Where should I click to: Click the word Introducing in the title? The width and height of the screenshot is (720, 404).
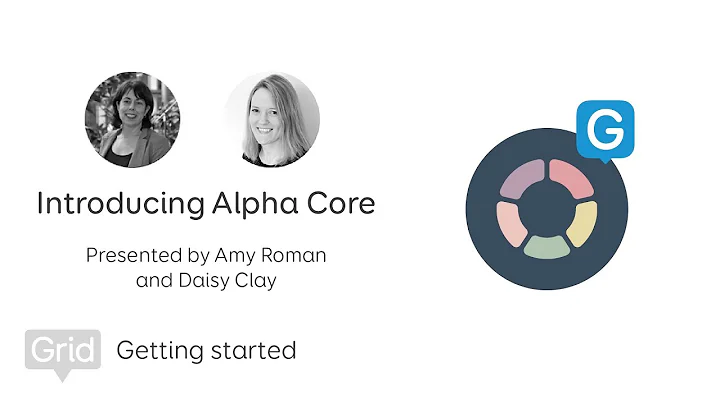pyautogui.click(x=120, y=204)
